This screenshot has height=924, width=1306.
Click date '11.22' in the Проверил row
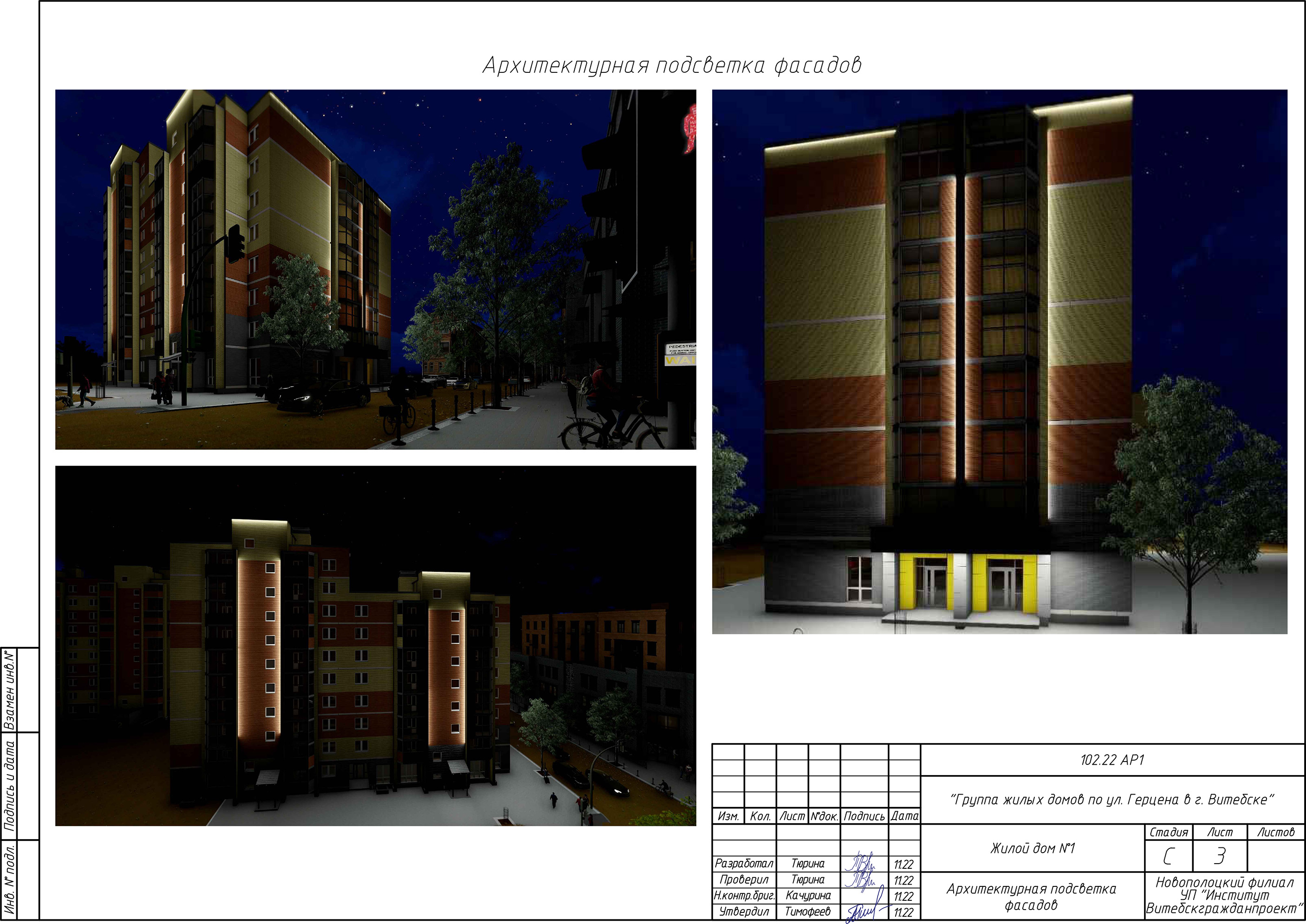click(903, 881)
